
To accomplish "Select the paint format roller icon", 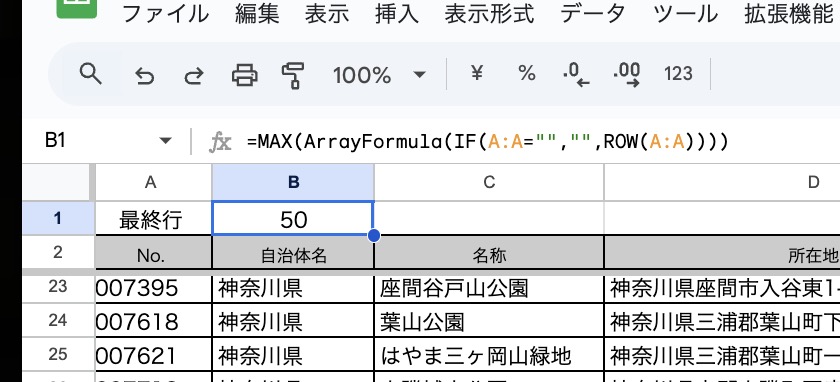I will click(x=293, y=75).
